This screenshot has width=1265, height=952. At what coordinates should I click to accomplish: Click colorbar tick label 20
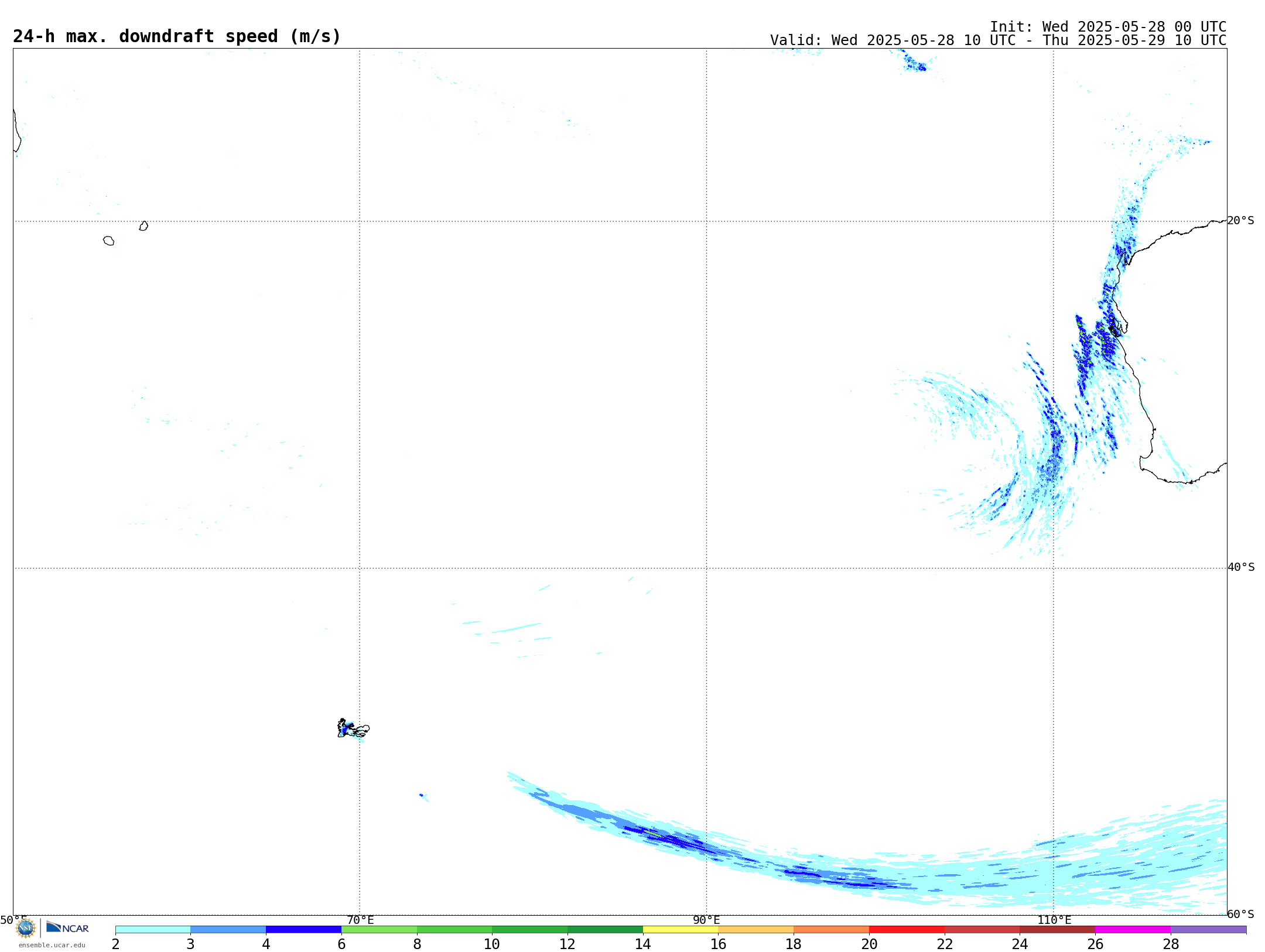(x=869, y=944)
